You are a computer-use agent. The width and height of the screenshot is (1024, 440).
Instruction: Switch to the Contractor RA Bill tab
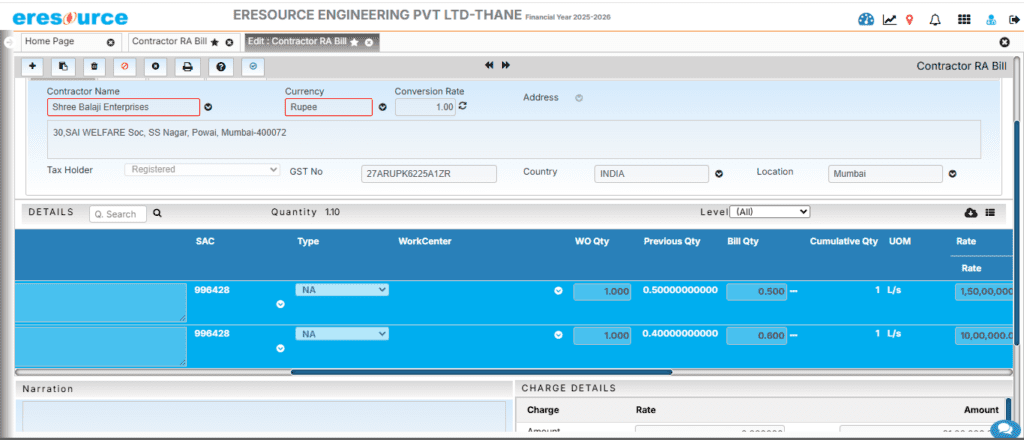pyautogui.click(x=170, y=42)
